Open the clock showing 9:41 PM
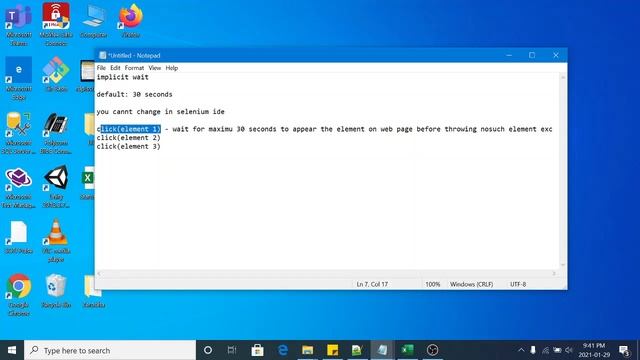 [594, 350]
